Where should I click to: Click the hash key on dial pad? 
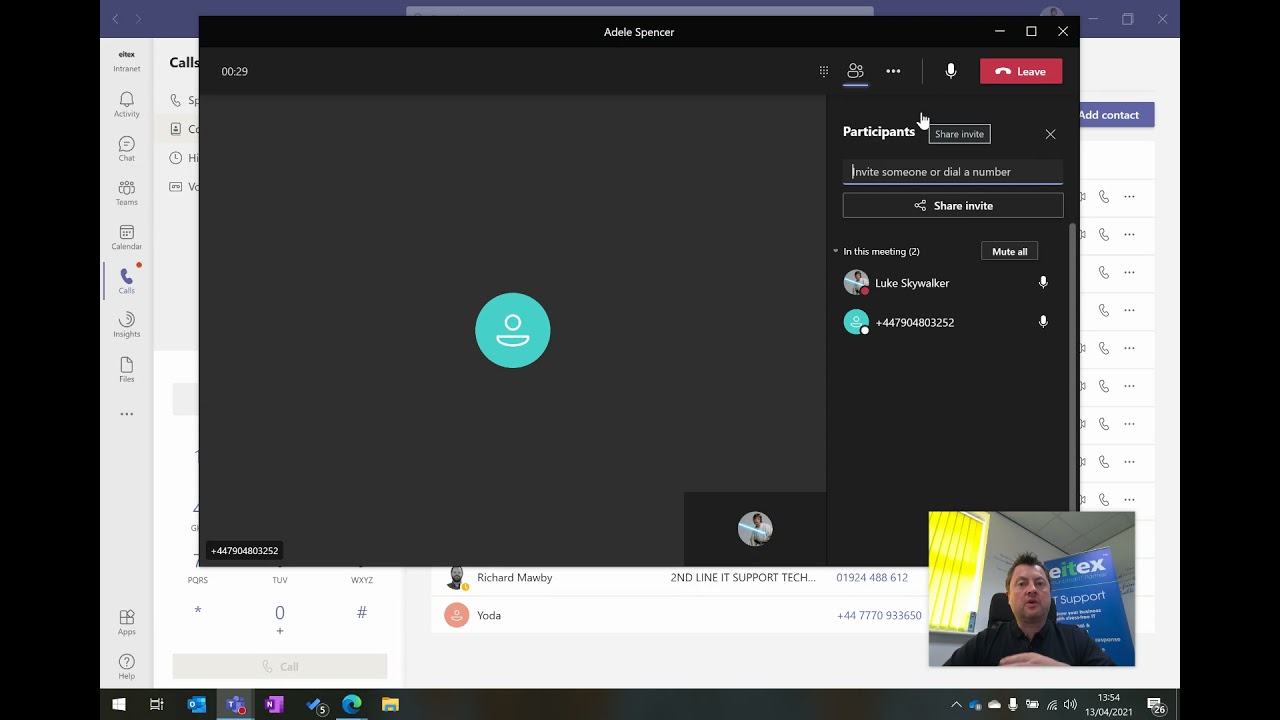click(x=362, y=612)
